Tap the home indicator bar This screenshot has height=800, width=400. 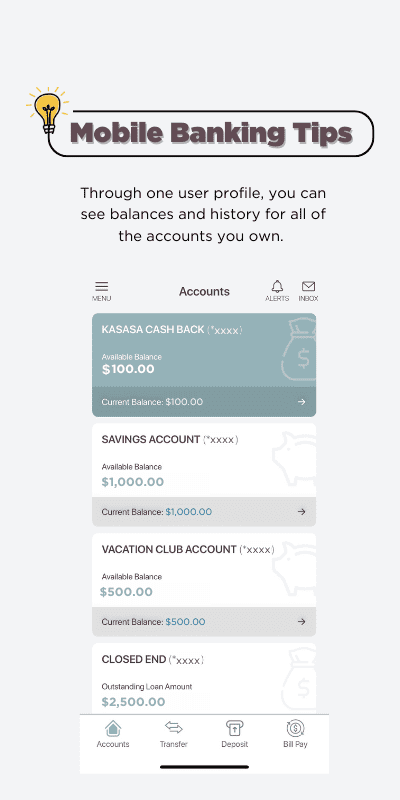pyautogui.click(x=204, y=767)
